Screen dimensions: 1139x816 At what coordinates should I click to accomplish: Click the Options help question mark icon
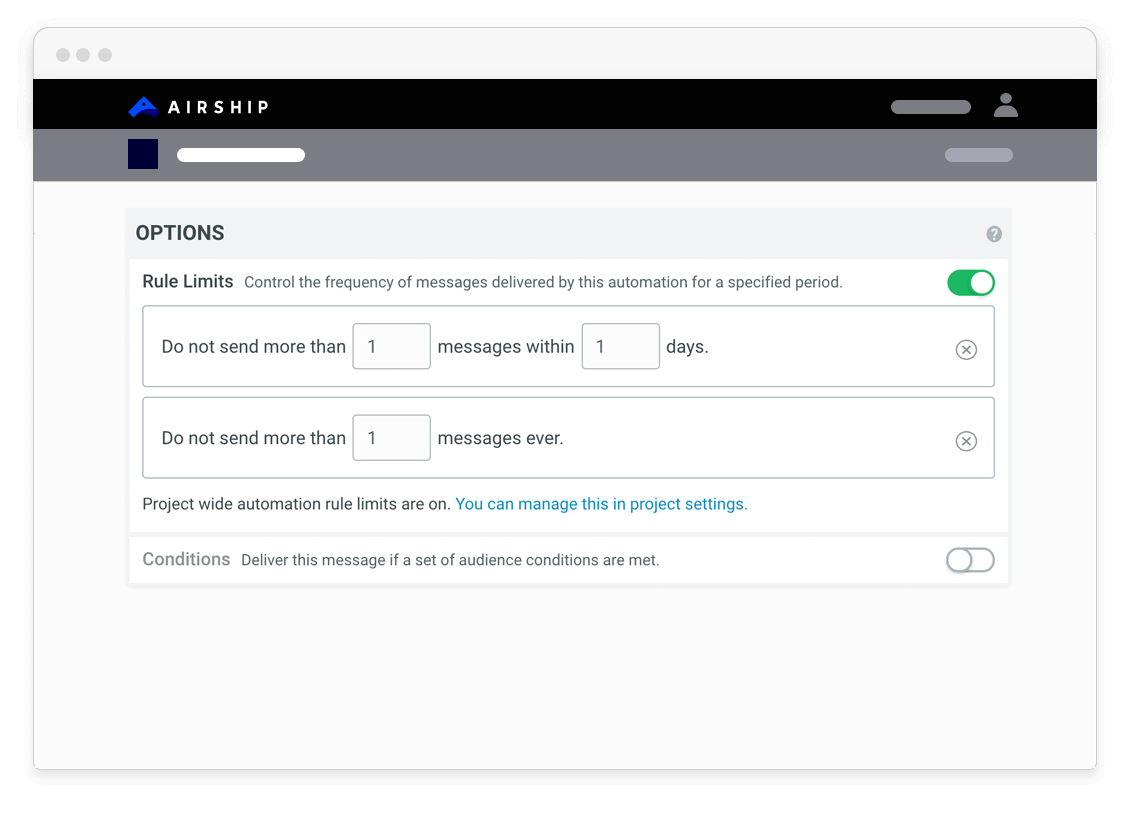pyautogui.click(x=994, y=234)
